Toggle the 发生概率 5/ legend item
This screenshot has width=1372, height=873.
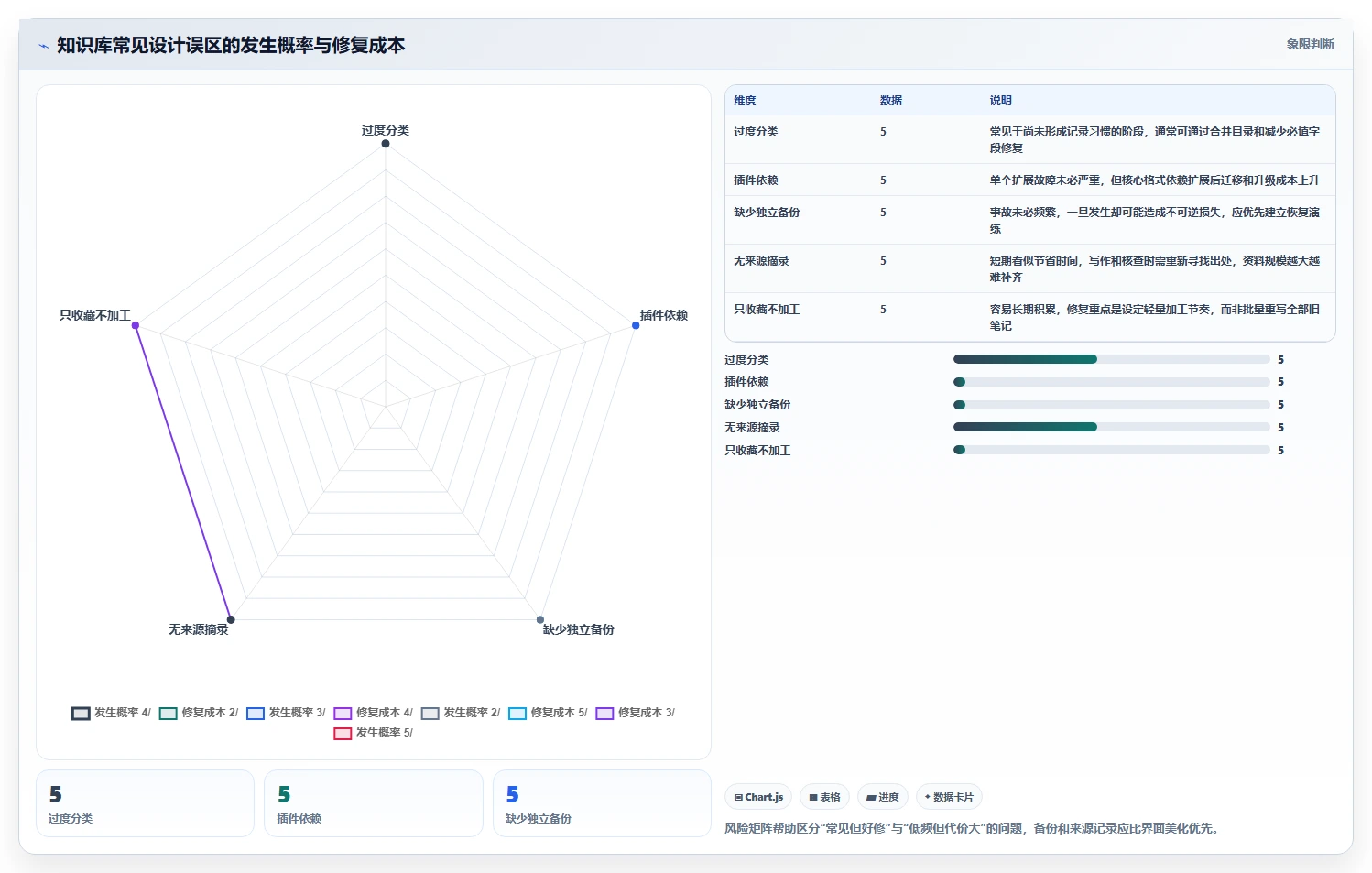(374, 733)
